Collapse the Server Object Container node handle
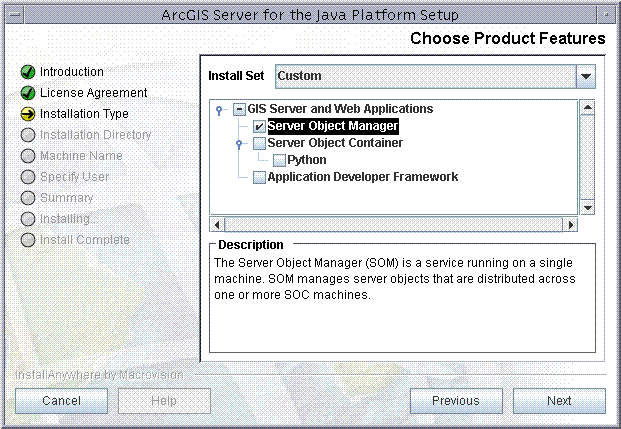This screenshot has width=621, height=429. [239, 144]
